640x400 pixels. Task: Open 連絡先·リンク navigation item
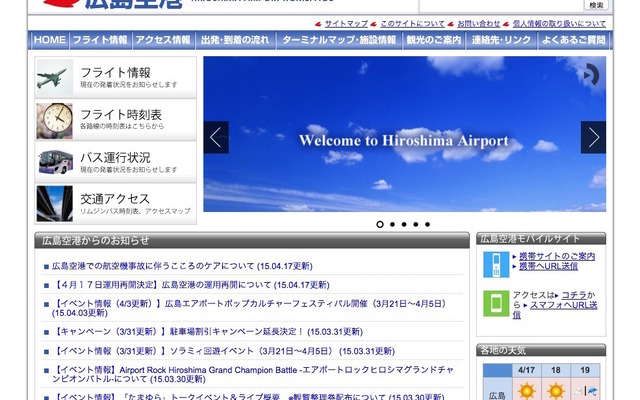point(501,40)
